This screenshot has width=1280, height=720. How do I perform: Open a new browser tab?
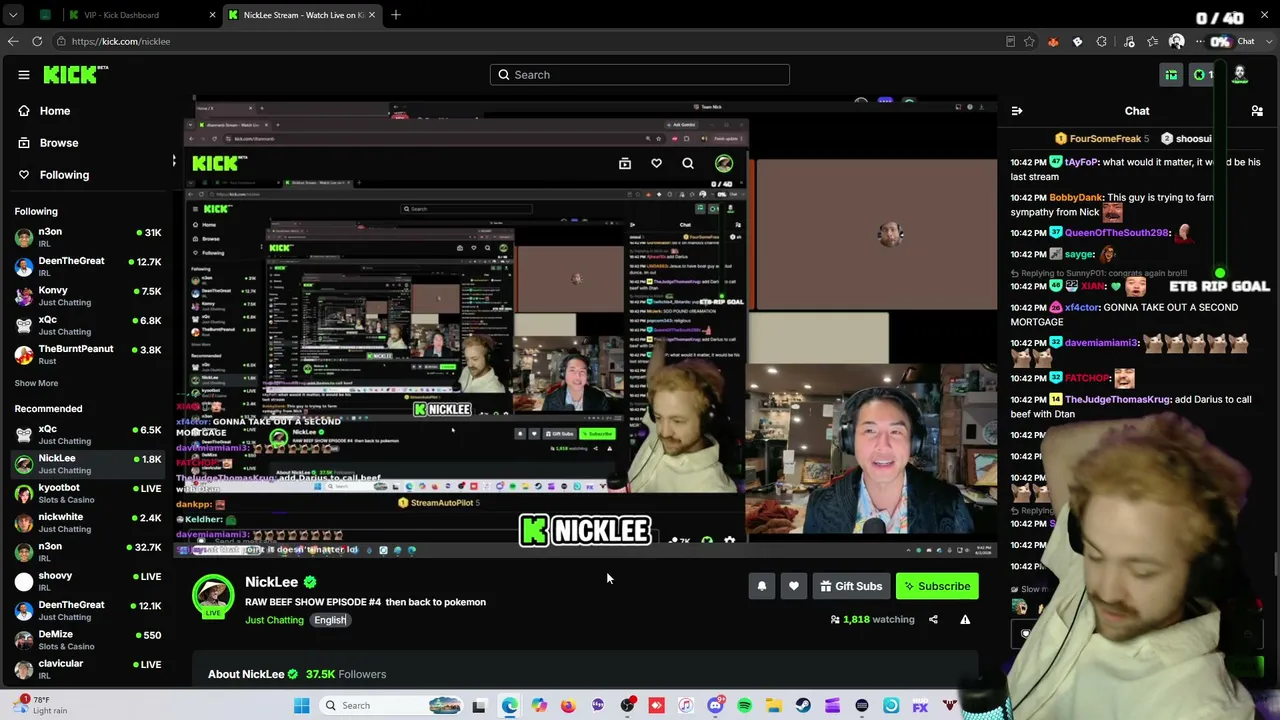[x=396, y=15]
